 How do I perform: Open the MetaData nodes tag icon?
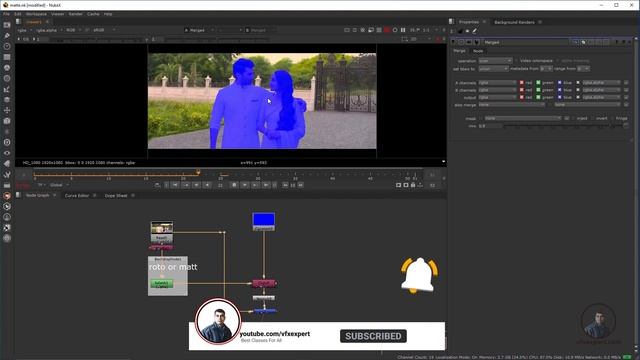(x=7, y=164)
